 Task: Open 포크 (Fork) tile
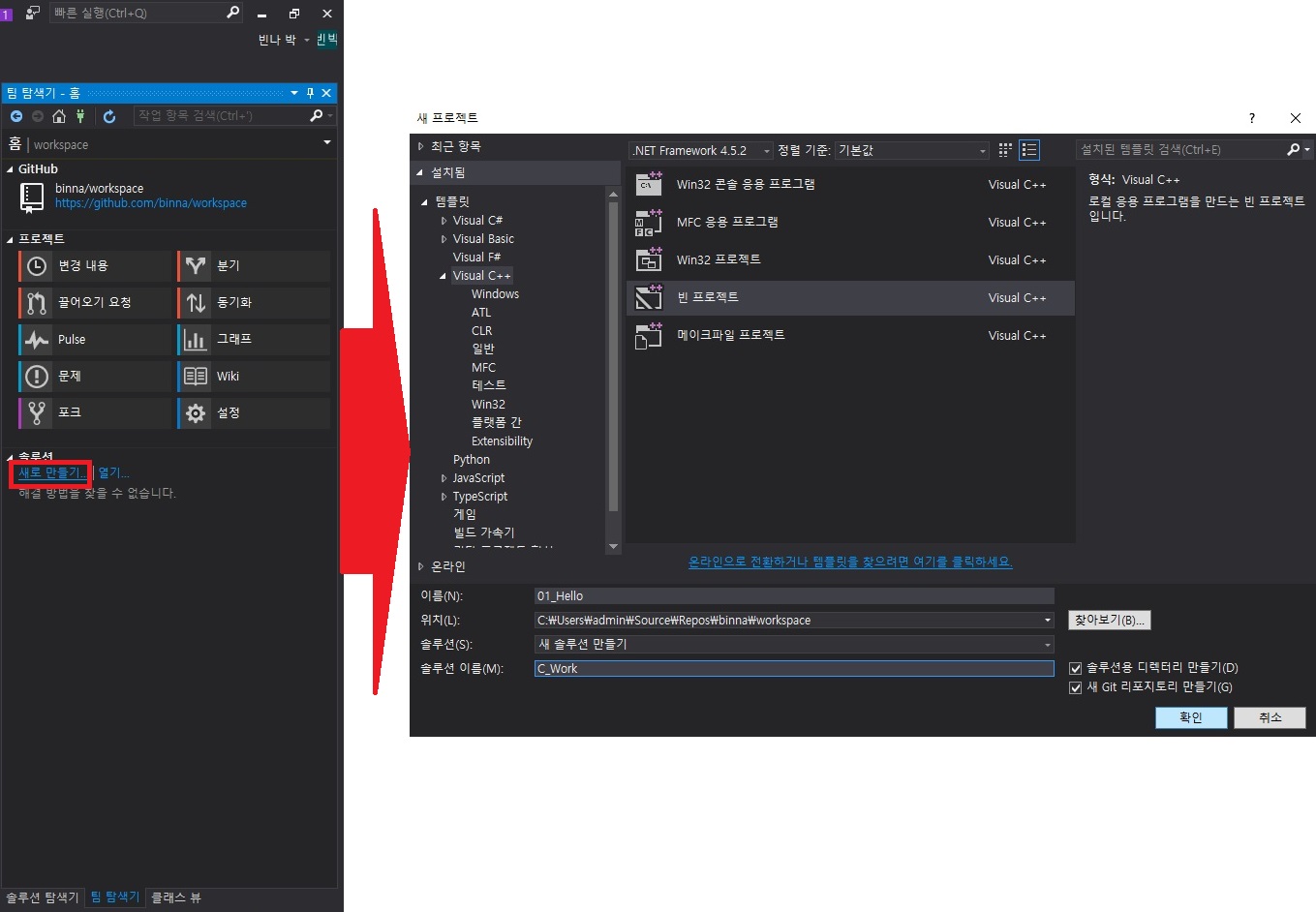tap(95, 412)
